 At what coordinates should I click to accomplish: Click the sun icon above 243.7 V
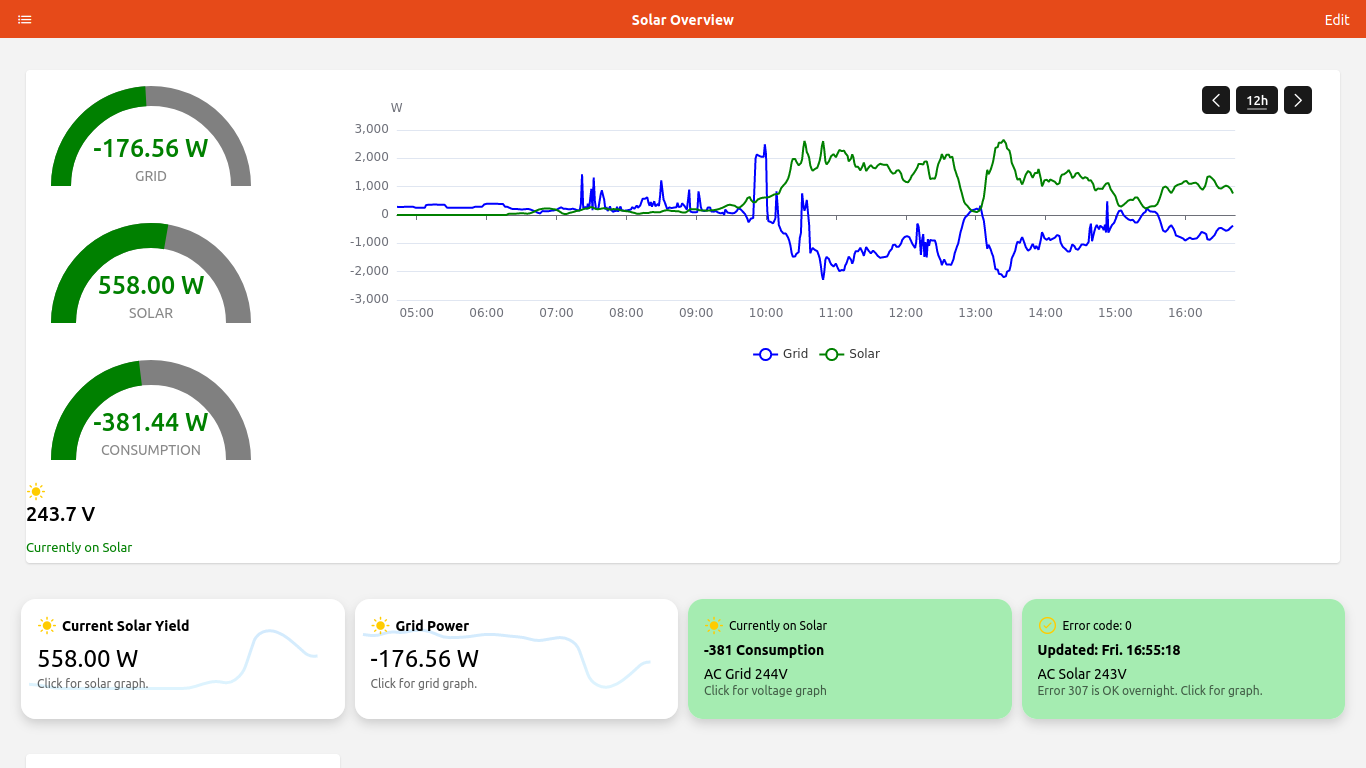click(36, 491)
